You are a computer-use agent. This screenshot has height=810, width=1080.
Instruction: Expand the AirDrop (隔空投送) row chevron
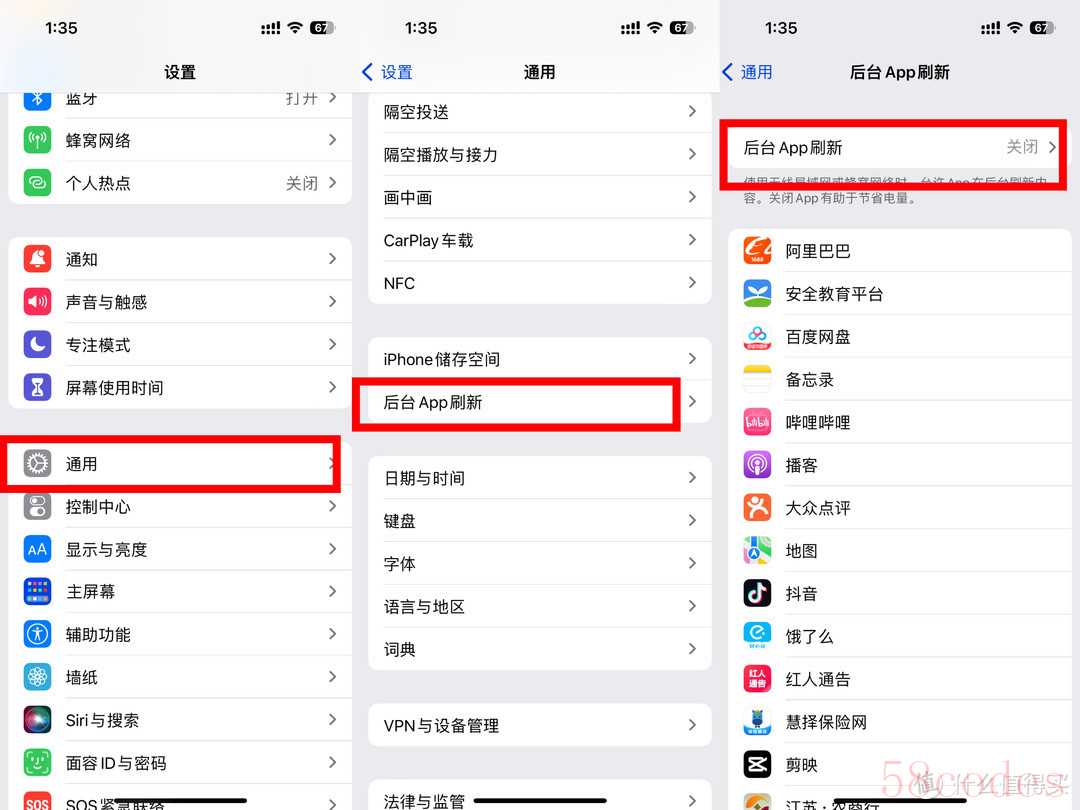tap(692, 112)
